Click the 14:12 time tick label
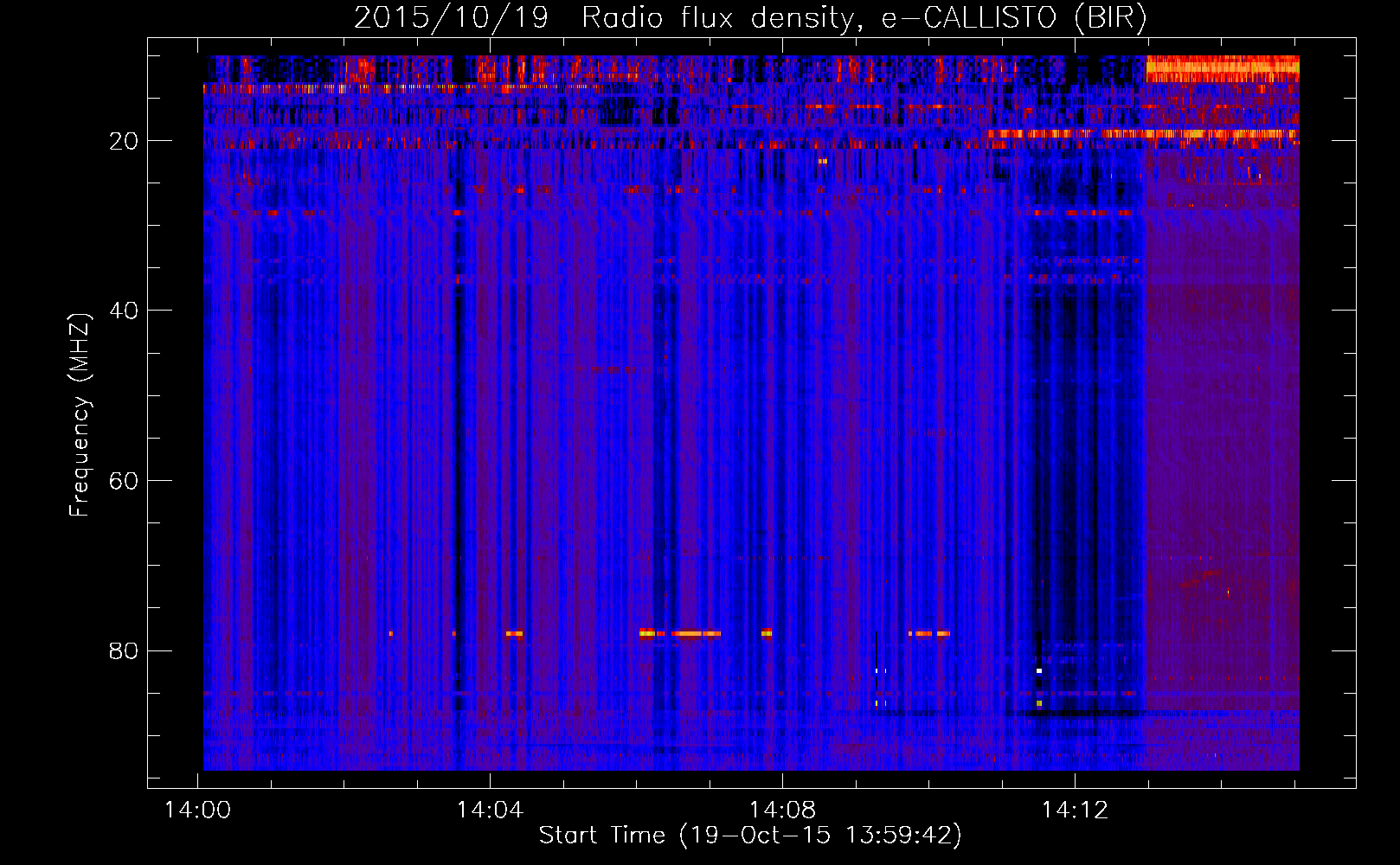 click(x=1076, y=811)
